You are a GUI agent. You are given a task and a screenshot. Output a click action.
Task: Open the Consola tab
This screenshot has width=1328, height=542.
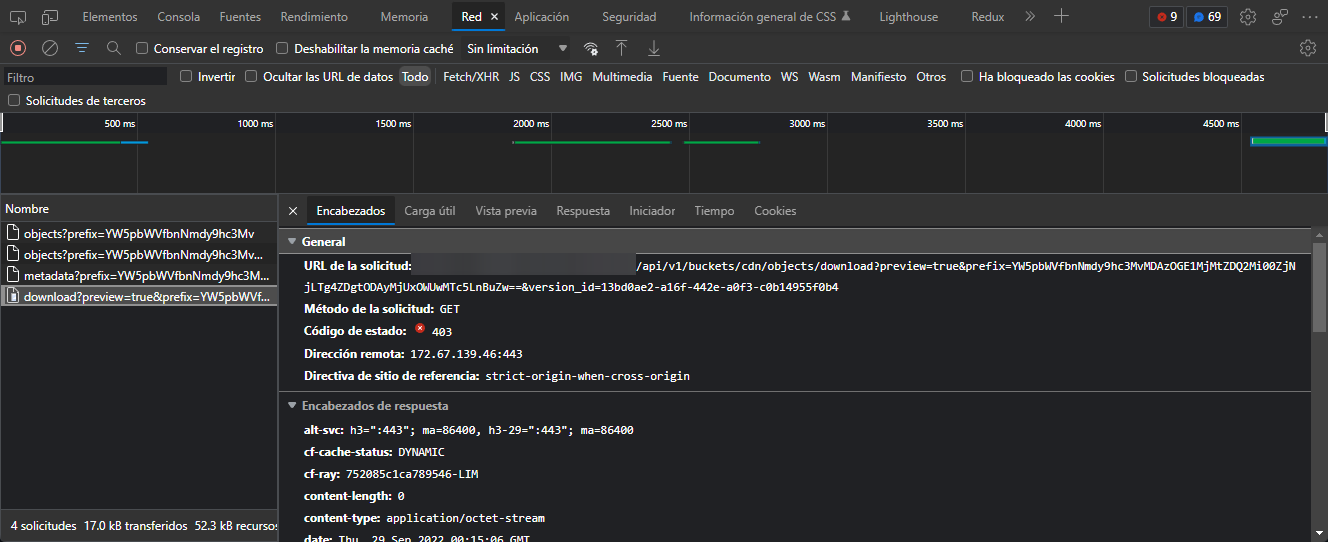179,17
